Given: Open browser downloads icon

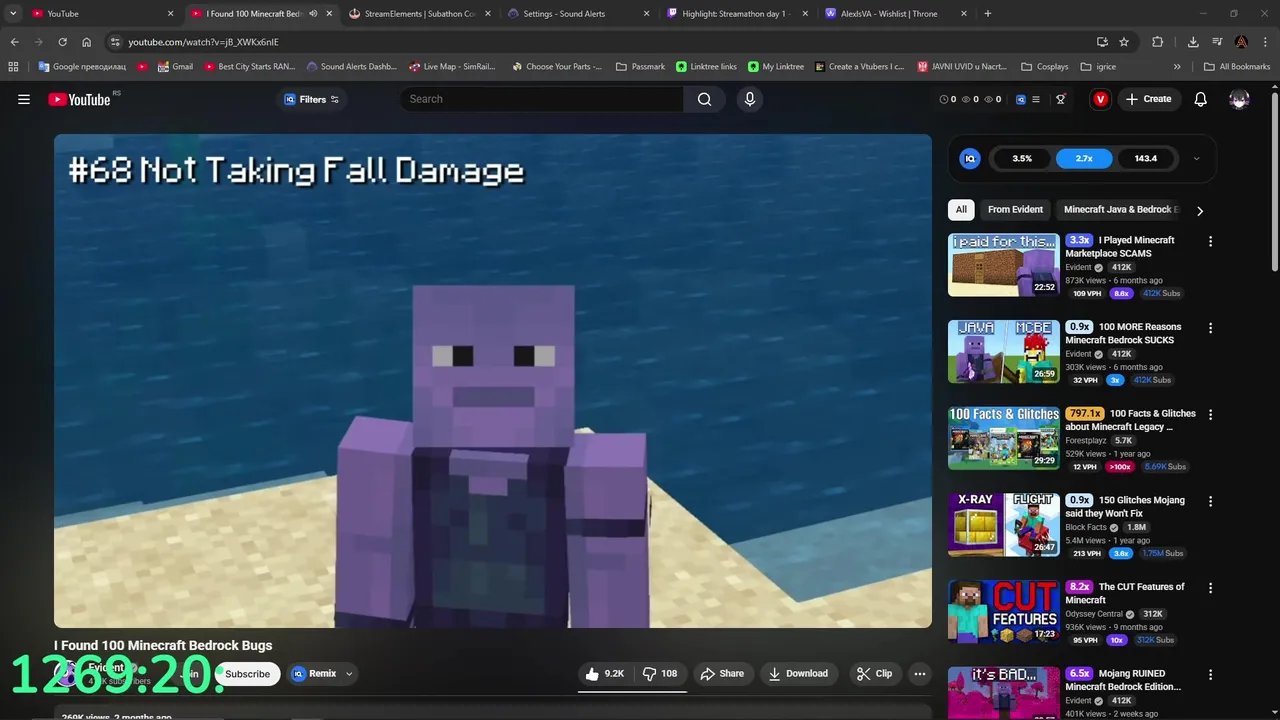Looking at the screenshot, I should (x=1193, y=42).
